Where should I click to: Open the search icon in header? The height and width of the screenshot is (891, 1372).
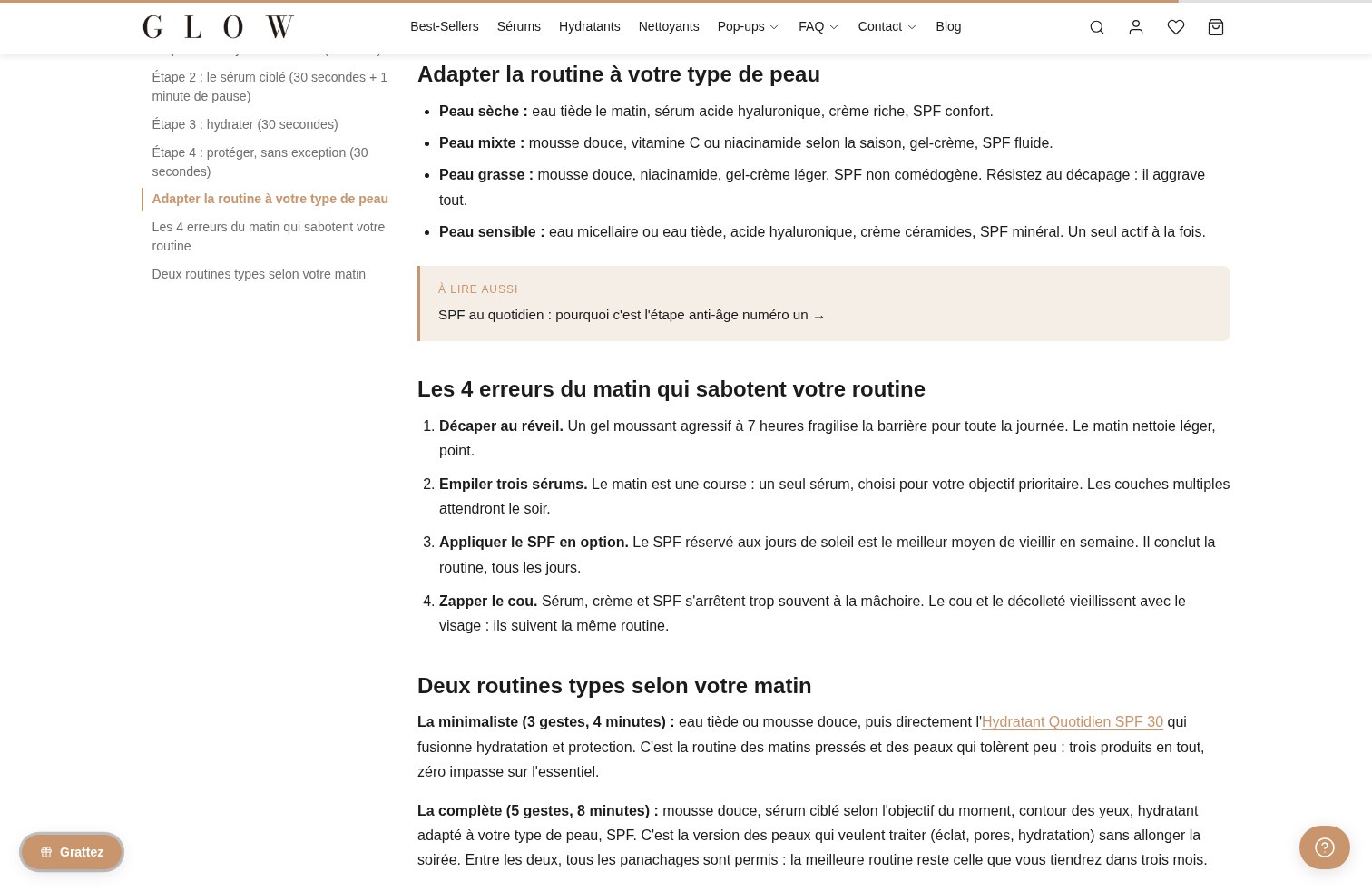click(1097, 27)
